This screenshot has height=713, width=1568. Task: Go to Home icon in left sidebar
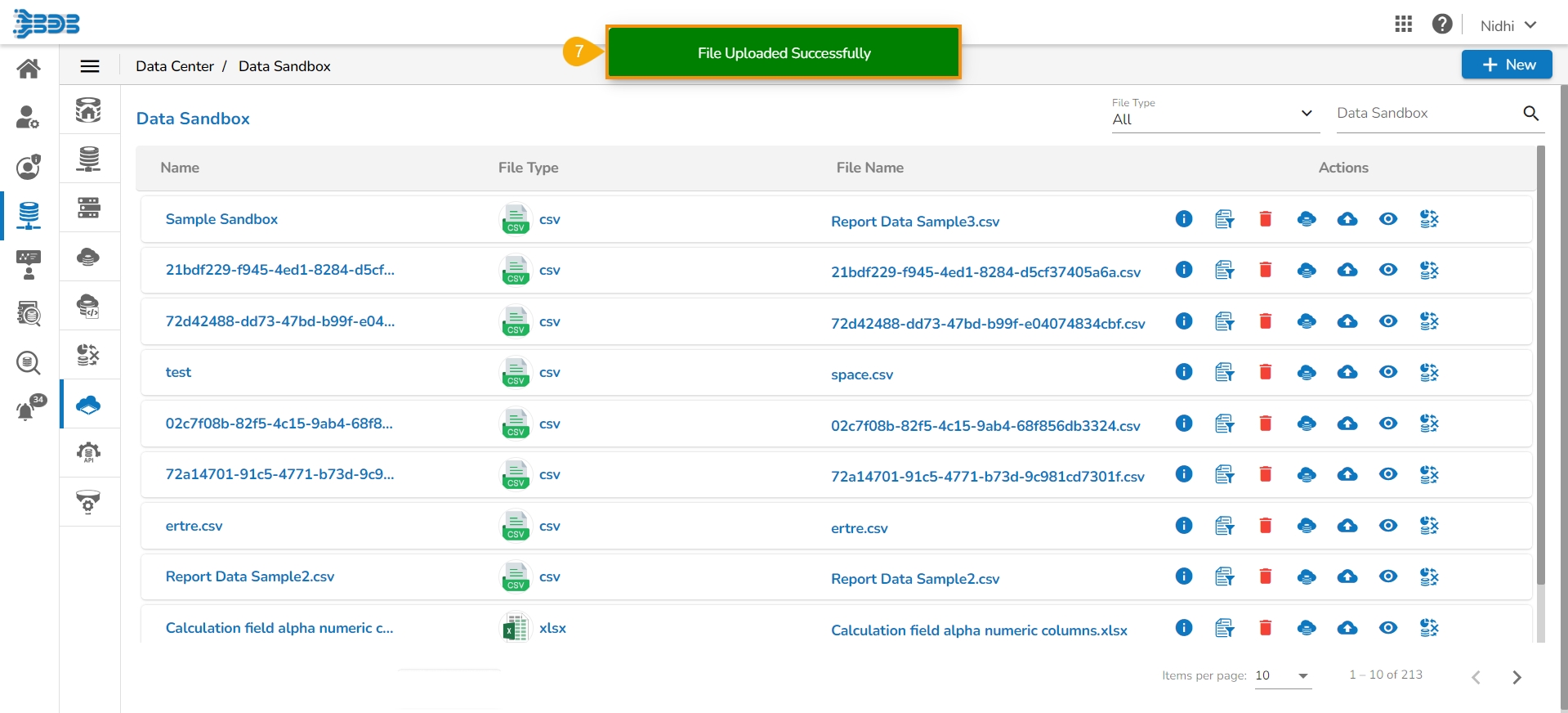pos(29,69)
